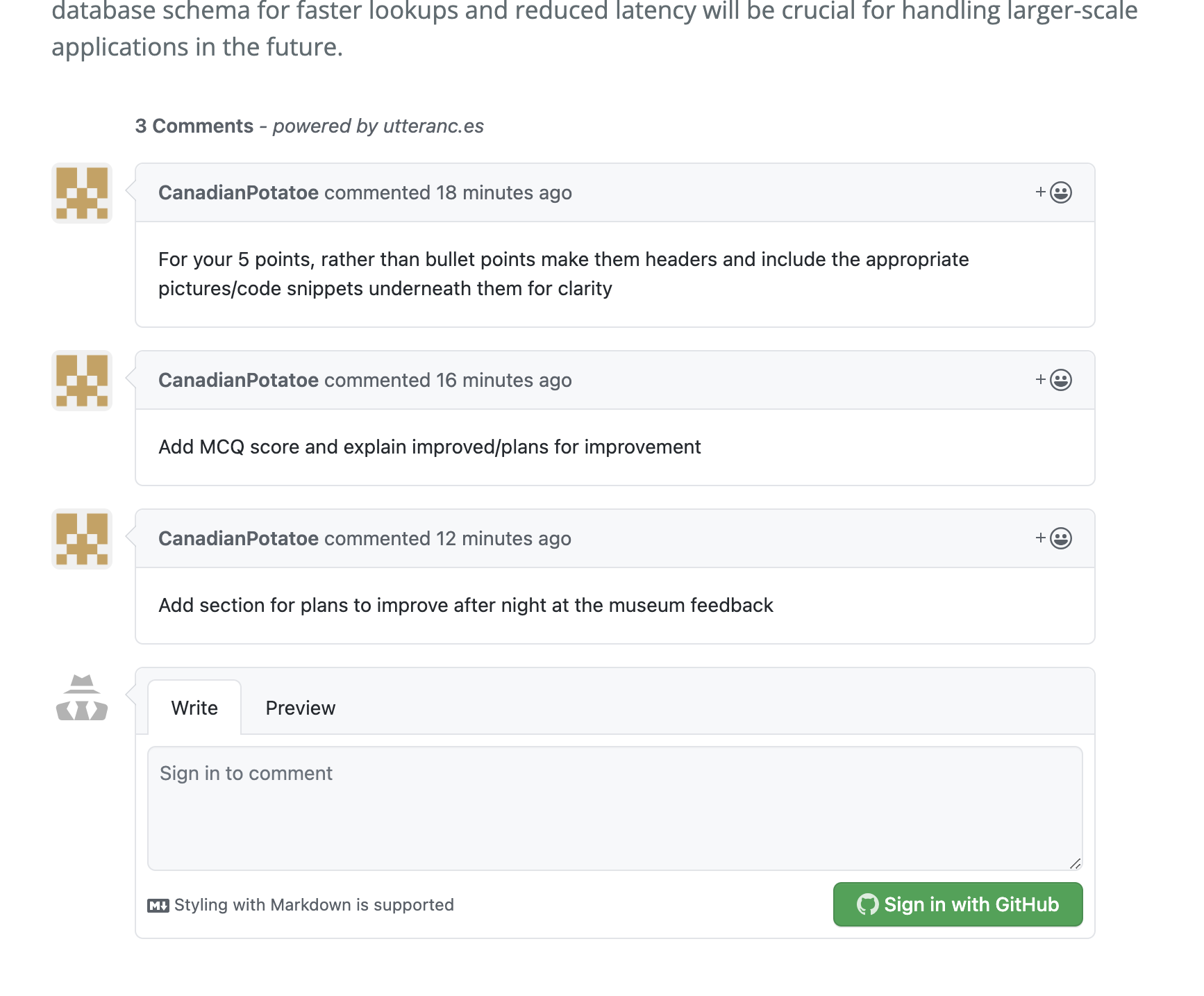Click the anonymous user avatar icon

[82, 697]
